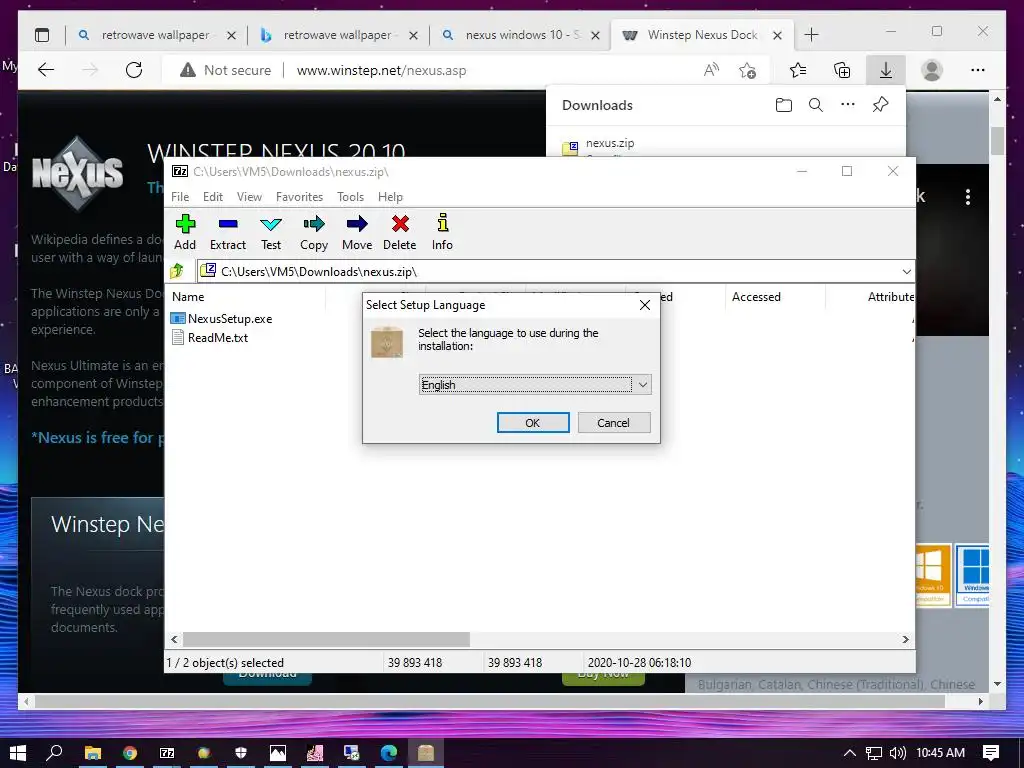Screen dimensions: 1024x768
Task: Click the Delete red X icon
Action: 400,232
